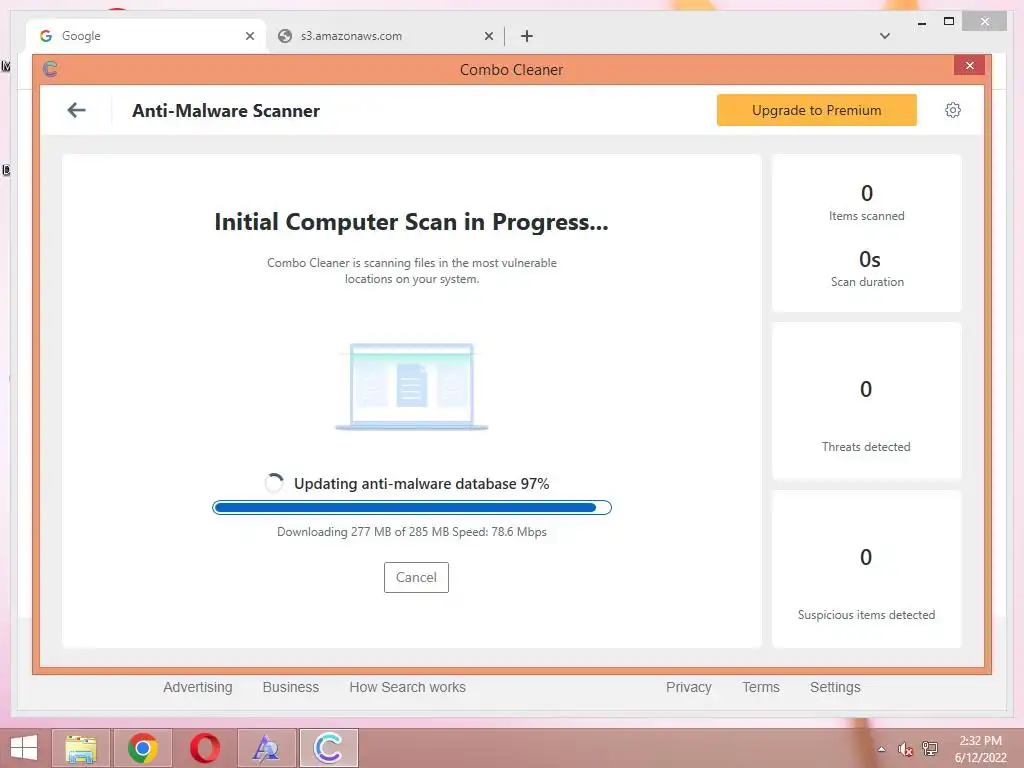Screen dimensions: 1024x768
Task: Switch to the Google browser tab
Action: click(x=145, y=36)
